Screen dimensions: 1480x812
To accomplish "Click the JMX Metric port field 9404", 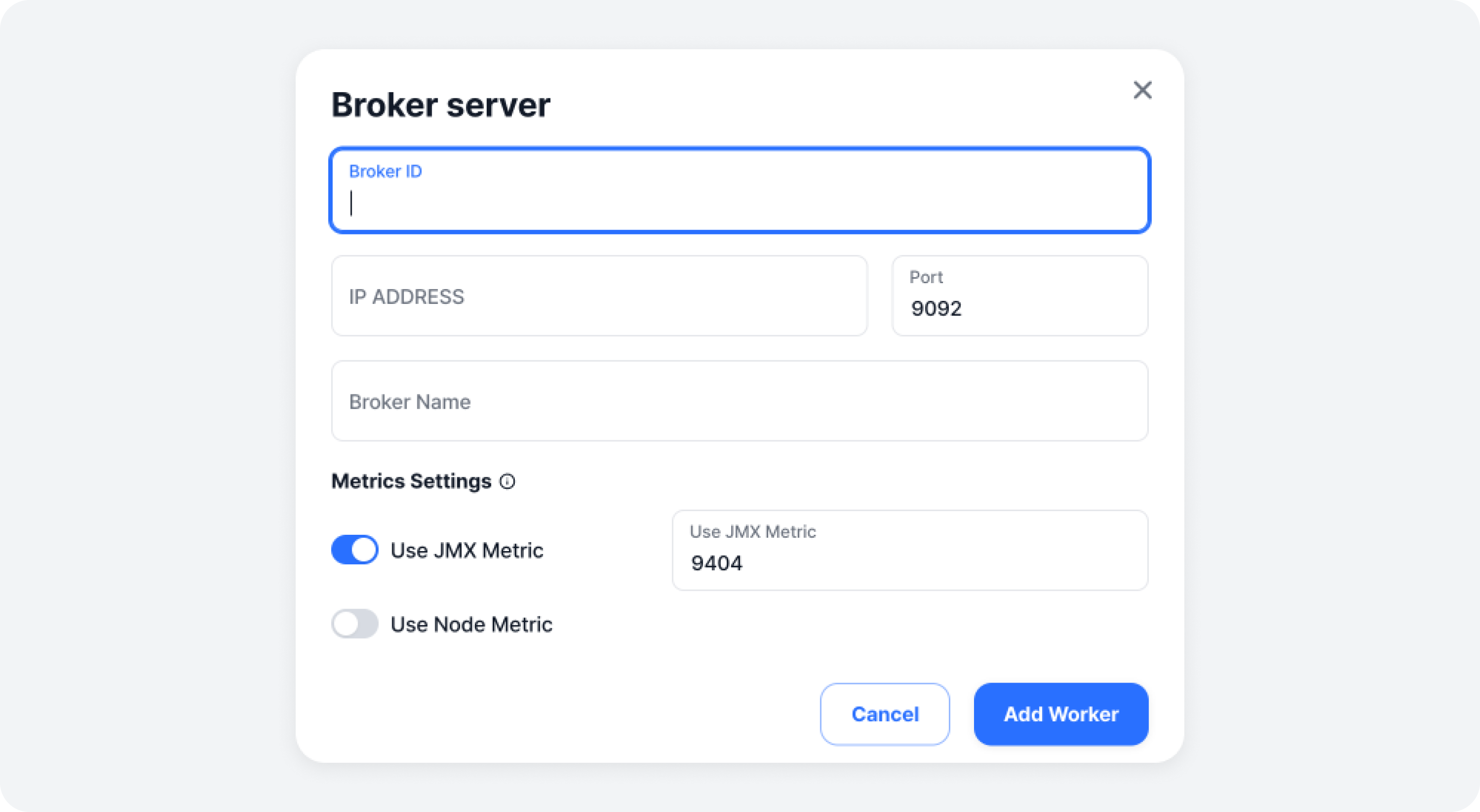I will 910,550.
